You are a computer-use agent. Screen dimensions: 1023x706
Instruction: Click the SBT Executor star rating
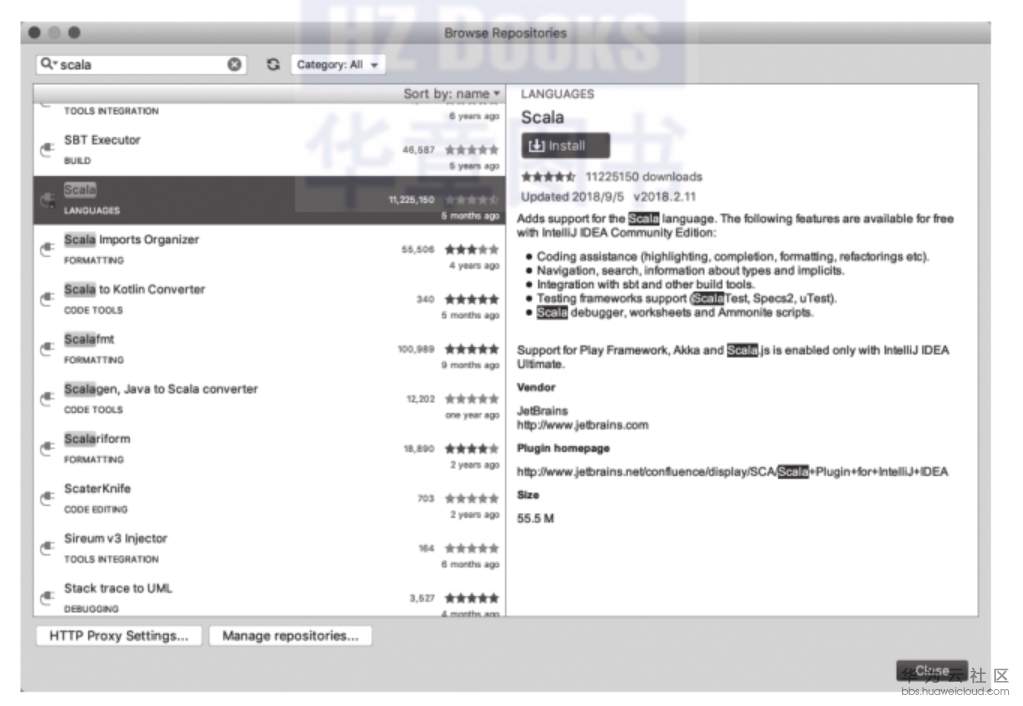pos(472,150)
